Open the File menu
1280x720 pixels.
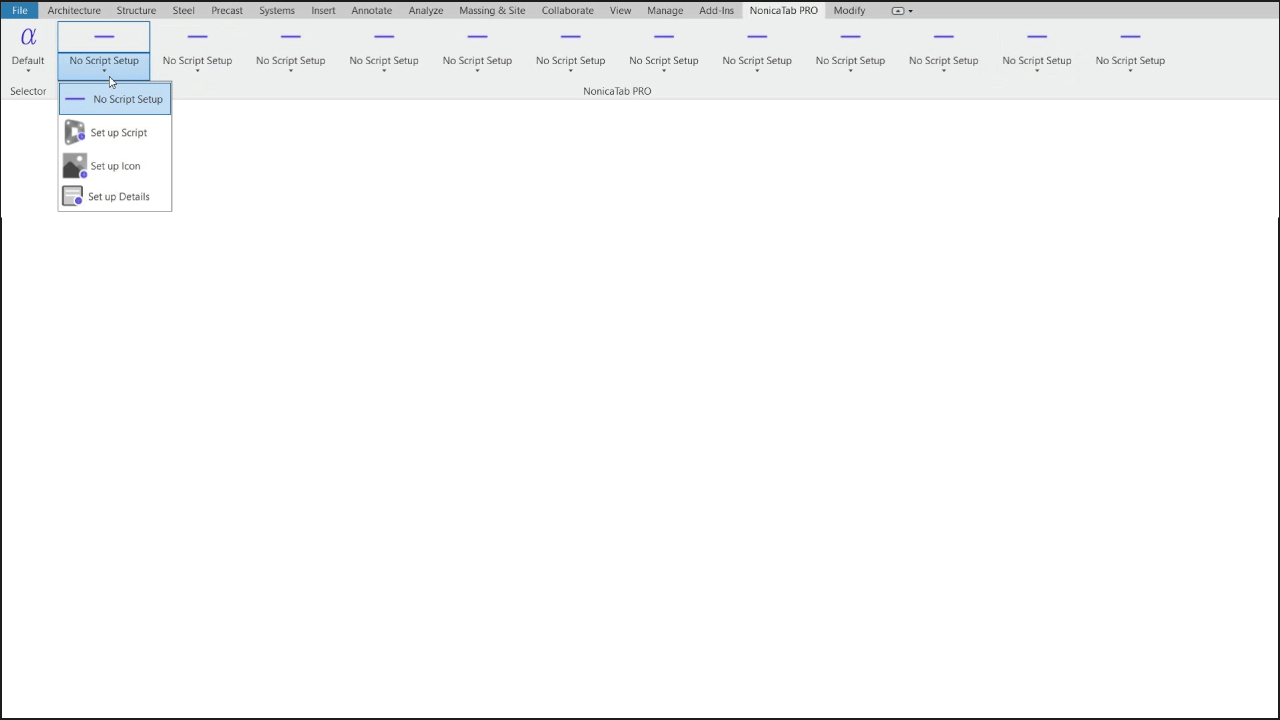click(19, 10)
